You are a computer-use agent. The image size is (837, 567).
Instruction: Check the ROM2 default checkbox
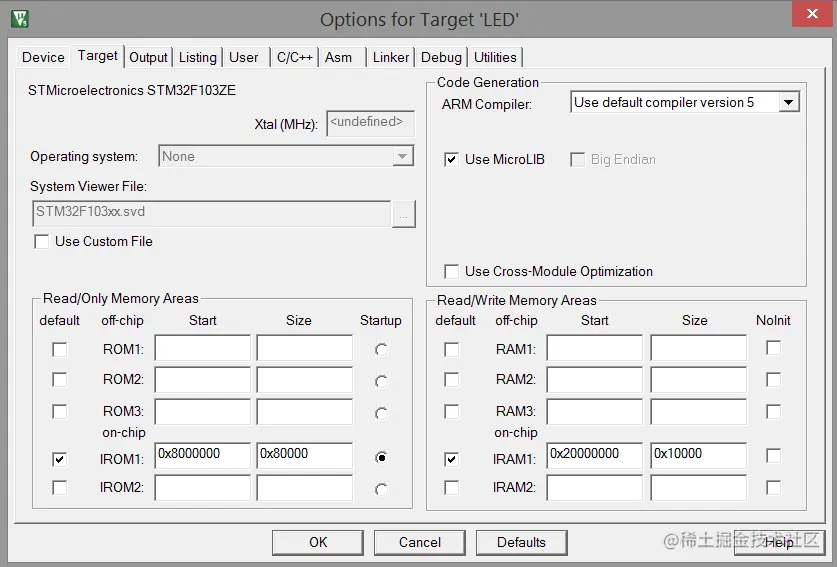click(x=60, y=380)
